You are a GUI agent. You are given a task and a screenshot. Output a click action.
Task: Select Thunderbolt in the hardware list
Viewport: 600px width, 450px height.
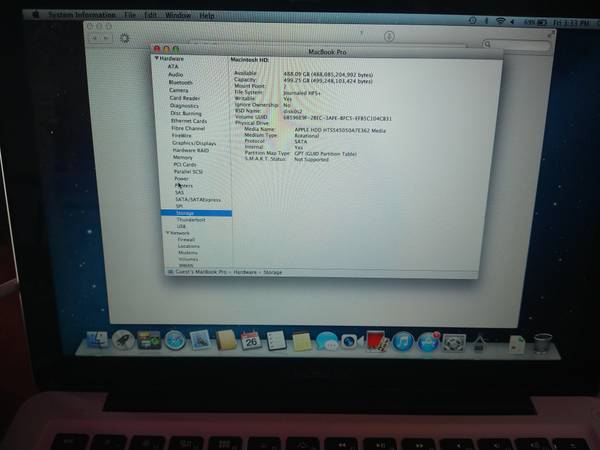(190, 220)
